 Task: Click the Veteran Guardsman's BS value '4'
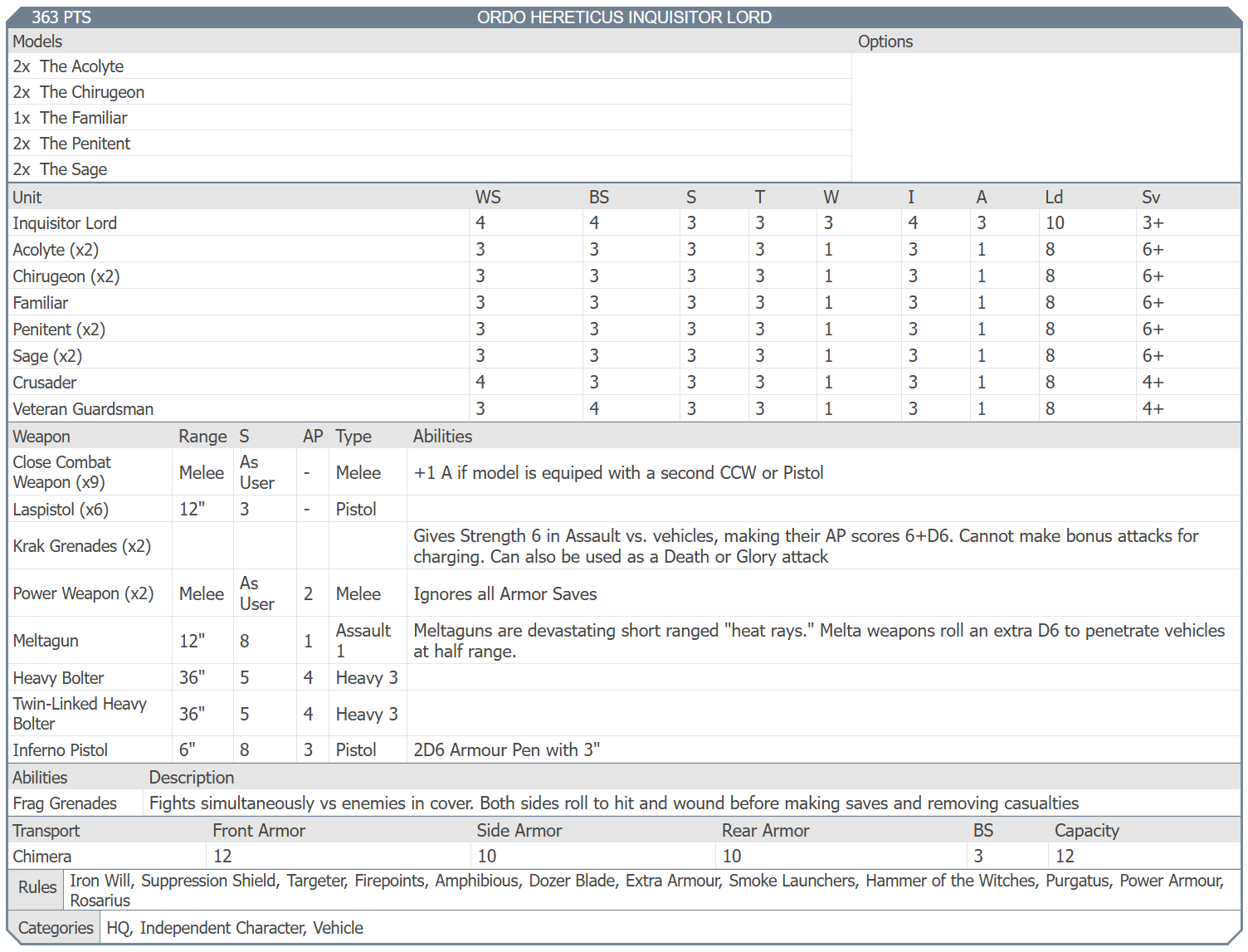coord(594,409)
